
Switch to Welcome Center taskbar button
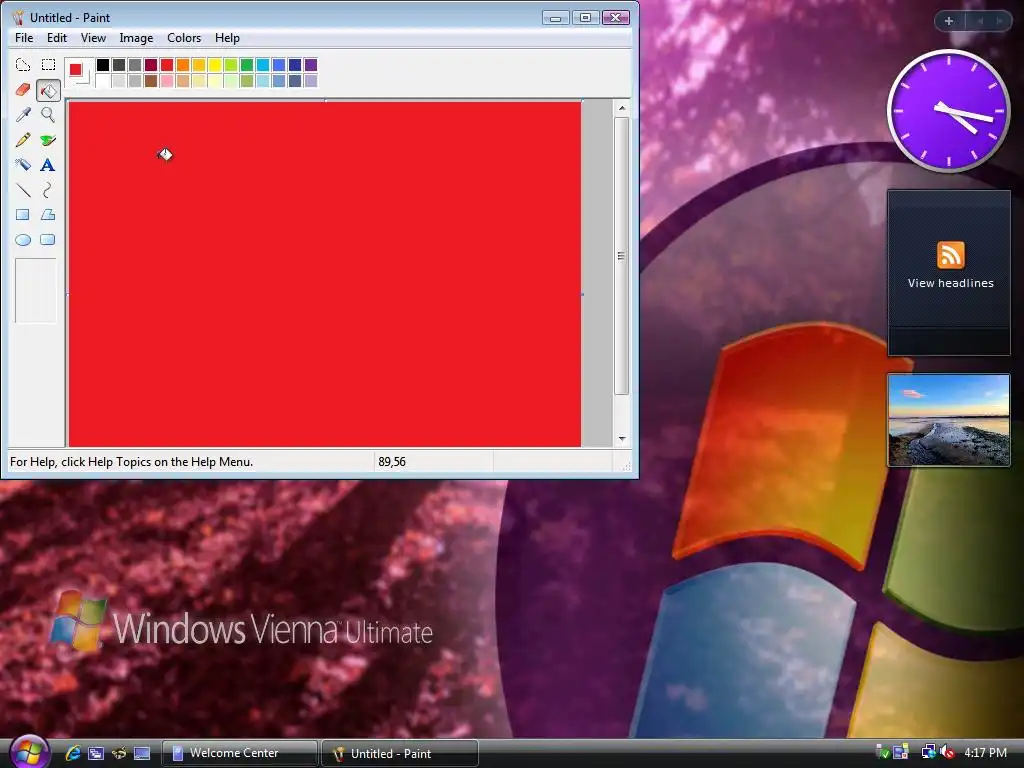240,753
